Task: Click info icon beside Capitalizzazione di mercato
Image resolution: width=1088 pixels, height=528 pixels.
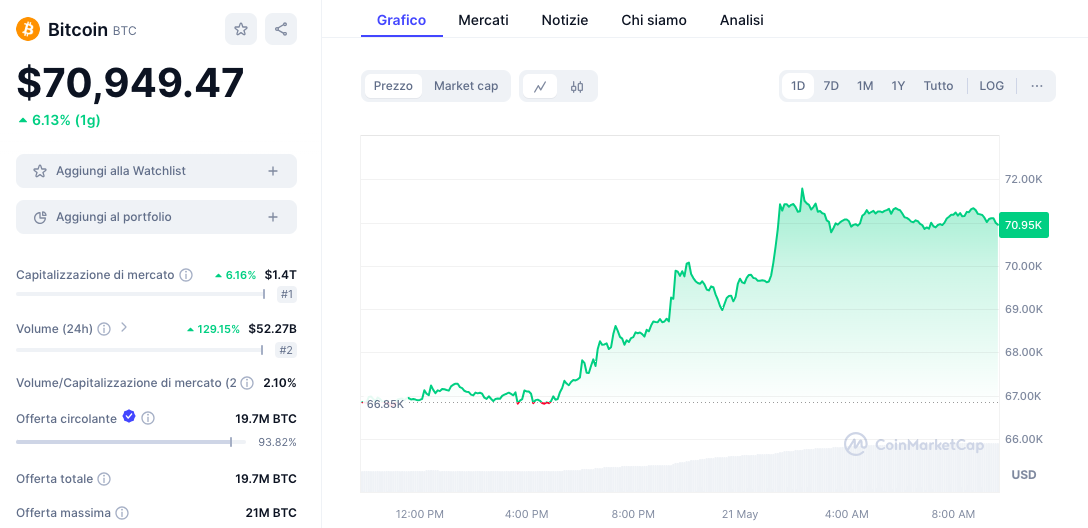Action: [186, 275]
